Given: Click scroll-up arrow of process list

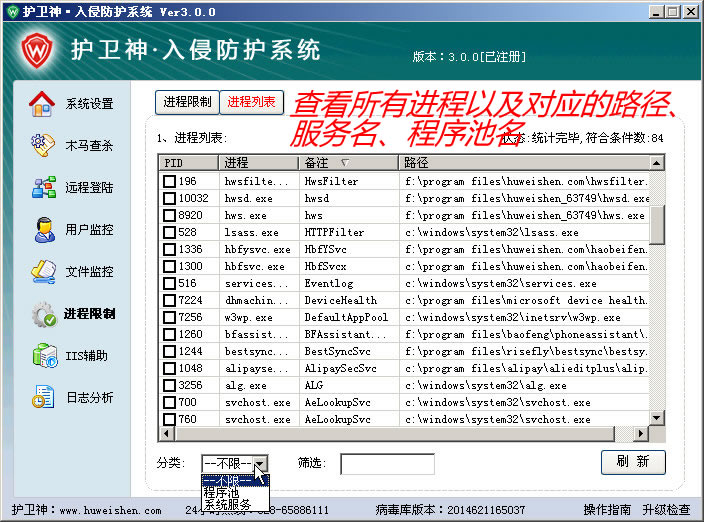Looking at the screenshot, I should coord(657,162).
